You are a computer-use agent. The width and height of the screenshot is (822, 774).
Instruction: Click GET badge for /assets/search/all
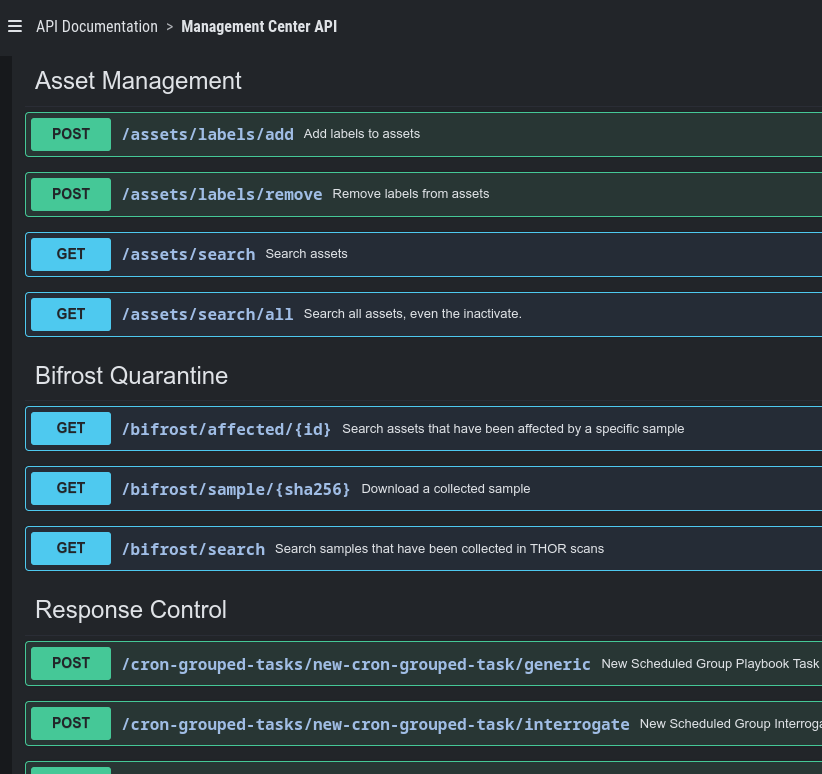tap(71, 314)
